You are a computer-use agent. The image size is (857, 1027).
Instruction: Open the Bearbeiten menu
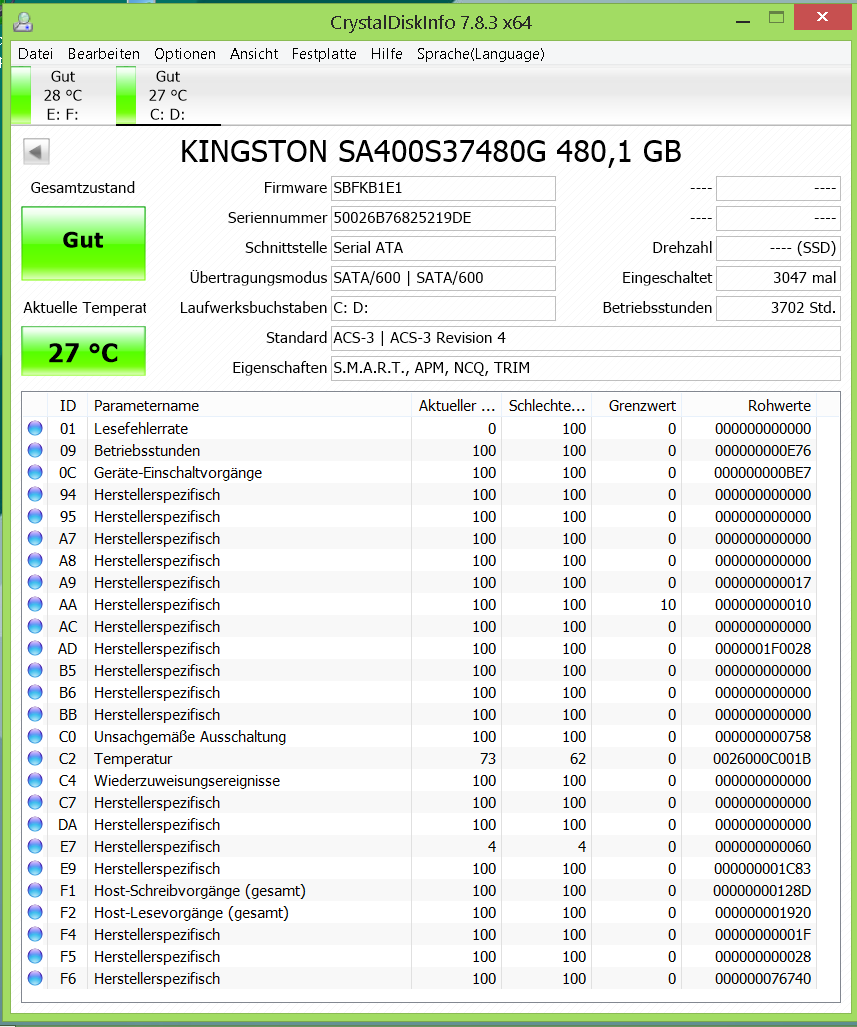coord(104,54)
